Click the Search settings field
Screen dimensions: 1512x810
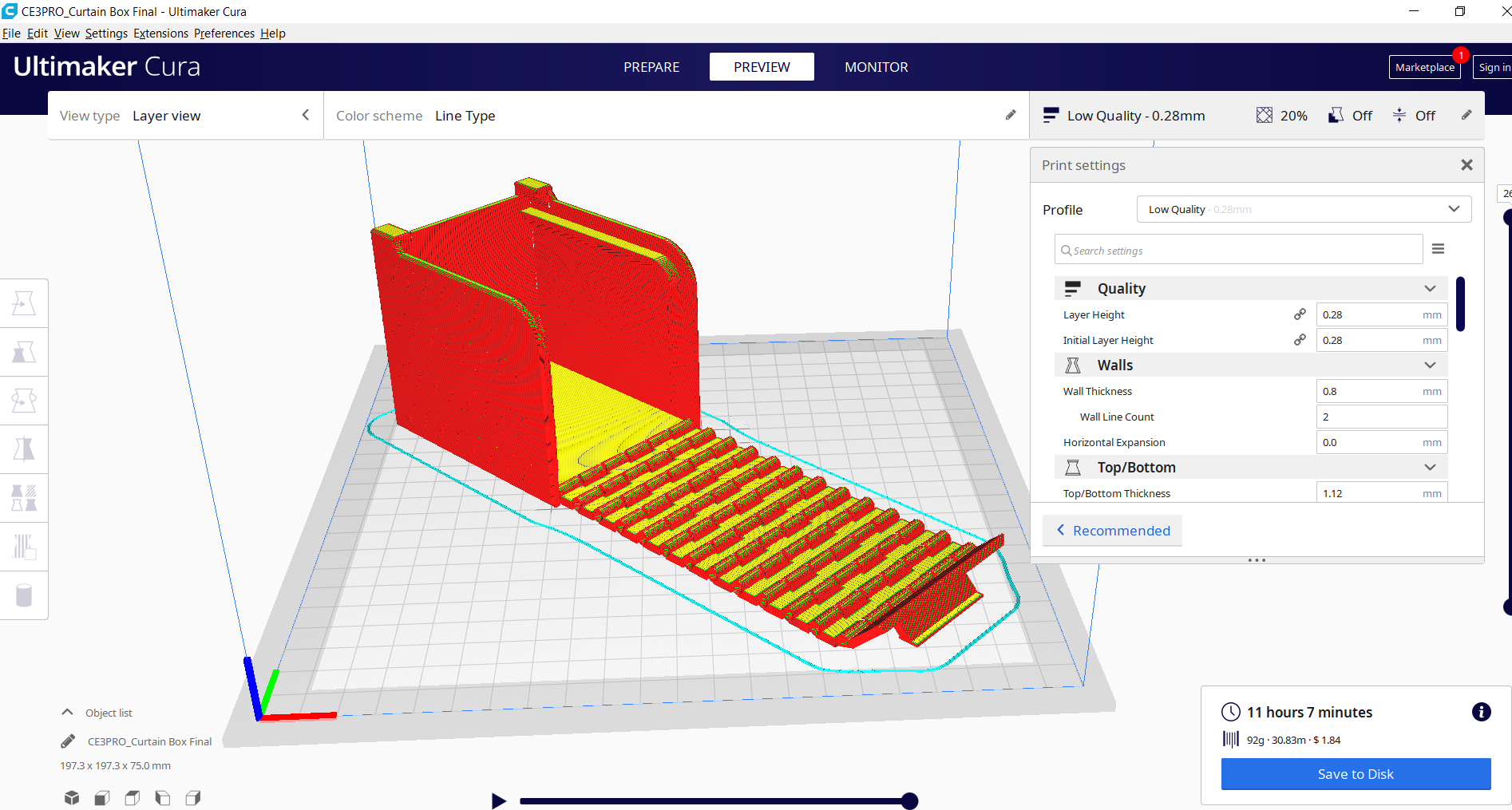(1238, 250)
